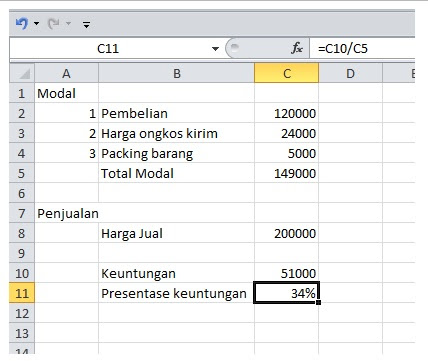Select column C header
The height and width of the screenshot is (361, 428).
pyautogui.click(x=286, y=73)
